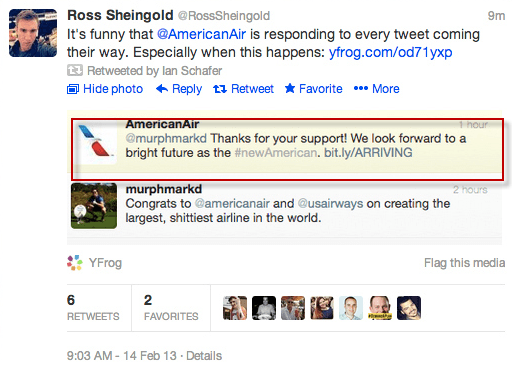The image size is (512, 372).
Task: Open the @AmericanAir mention link
Action: [201, 34]
